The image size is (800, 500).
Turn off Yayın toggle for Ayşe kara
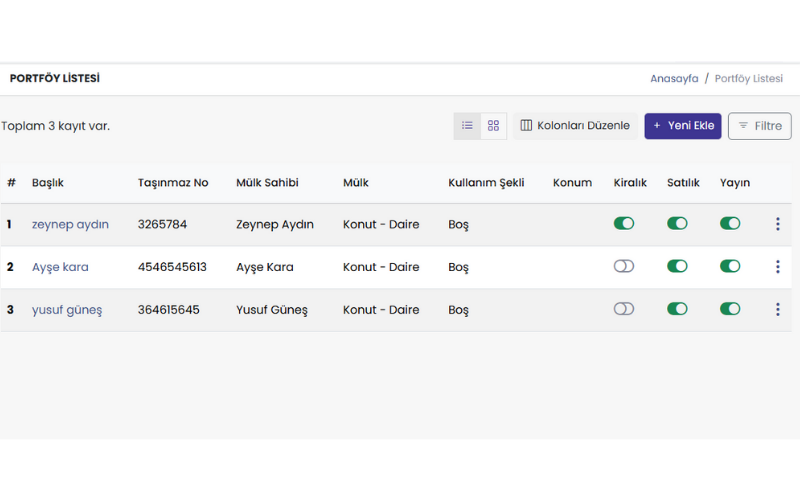coord(730,267)
